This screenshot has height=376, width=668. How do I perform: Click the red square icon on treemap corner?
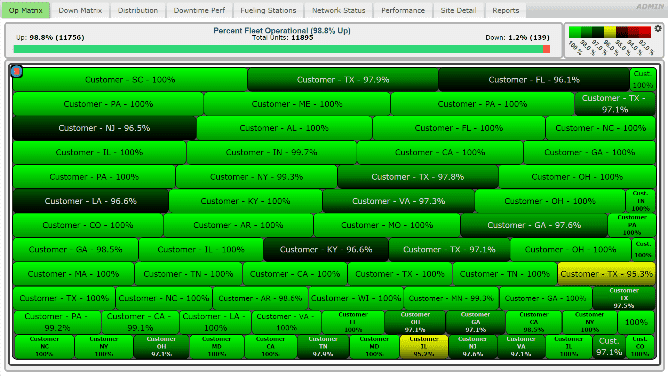17,72
